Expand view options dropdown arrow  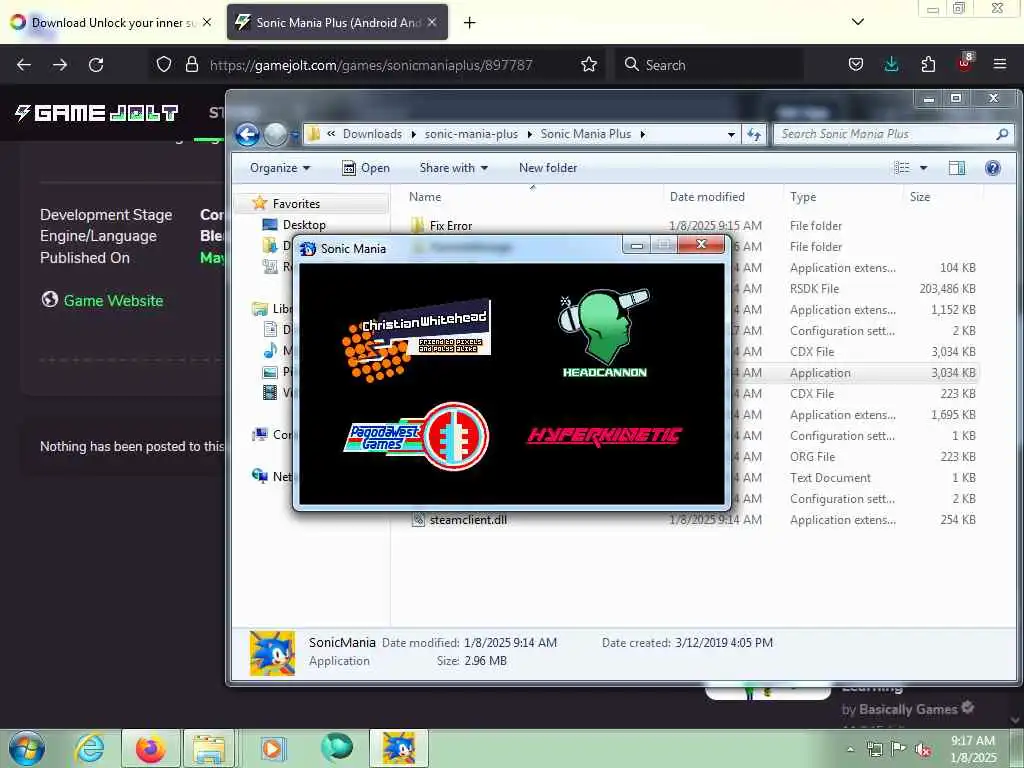(x=923, y=168)
